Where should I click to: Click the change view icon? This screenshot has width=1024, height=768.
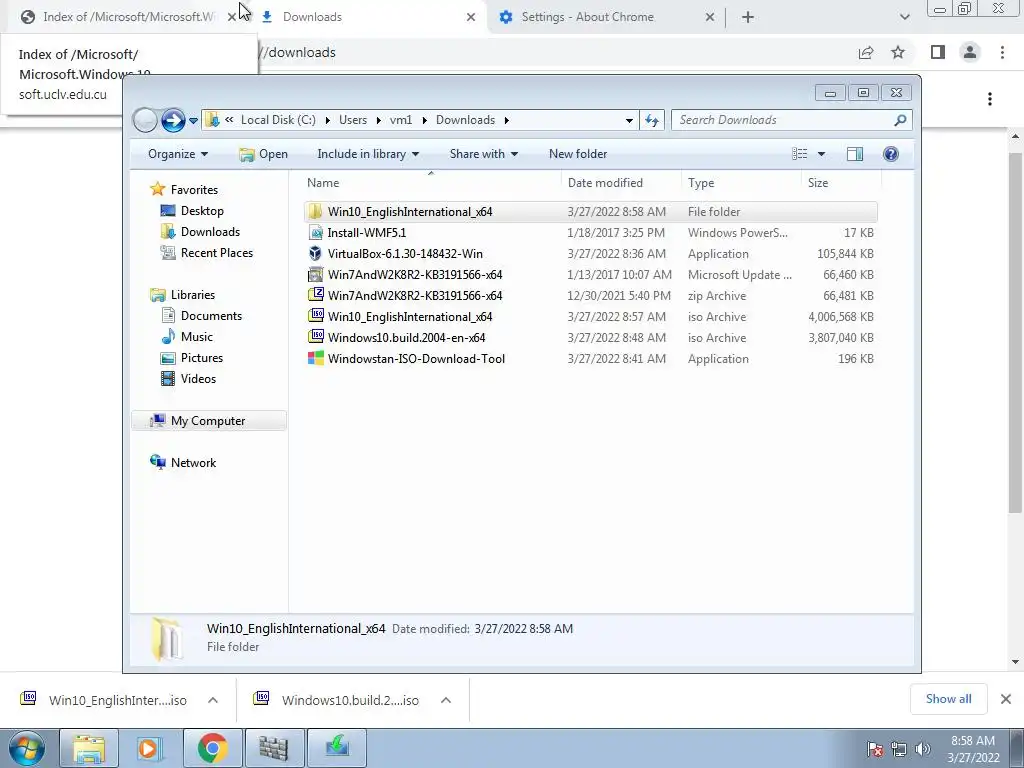tap(799, 154)
